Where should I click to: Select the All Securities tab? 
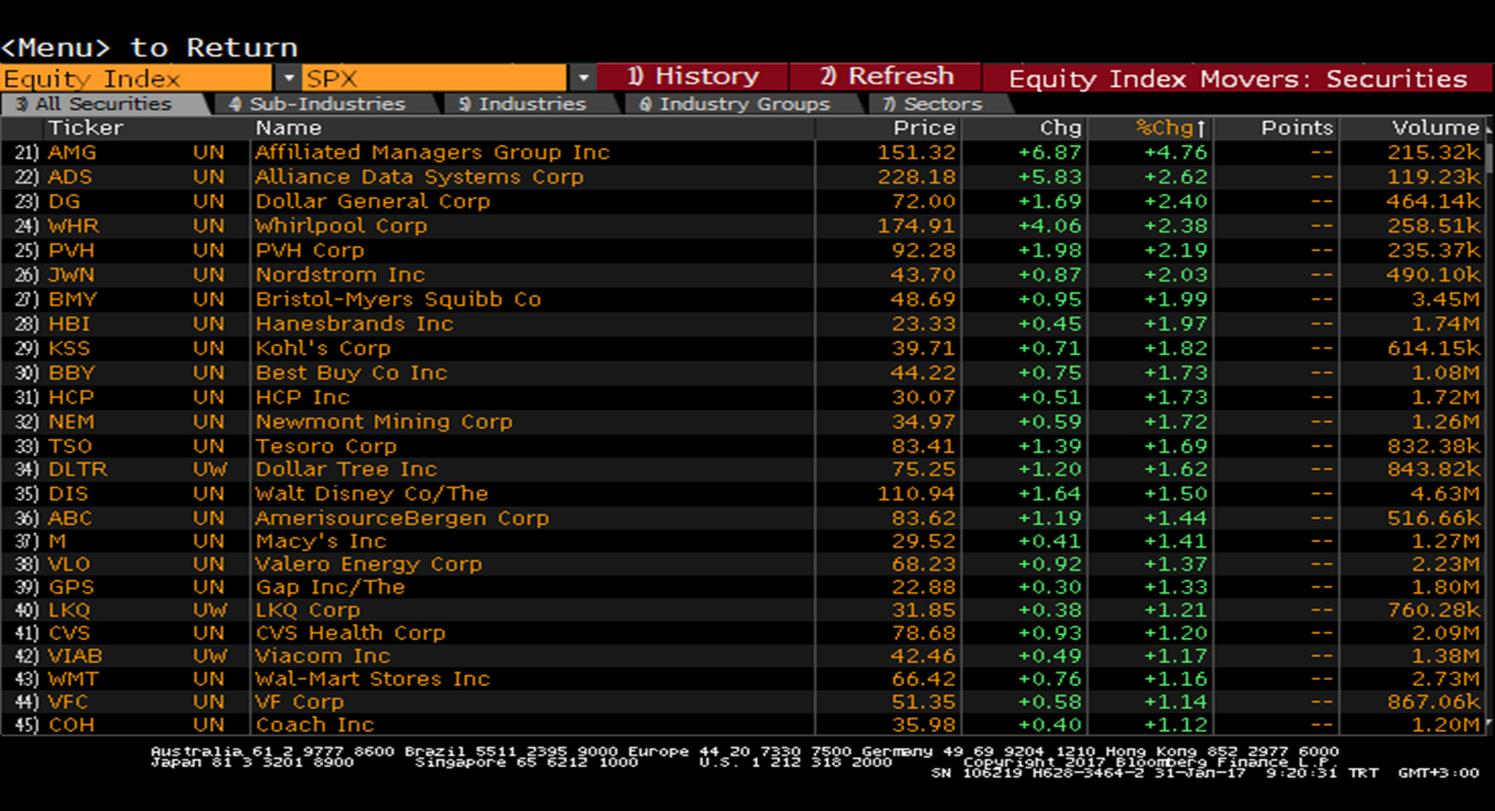pos(104,104)
